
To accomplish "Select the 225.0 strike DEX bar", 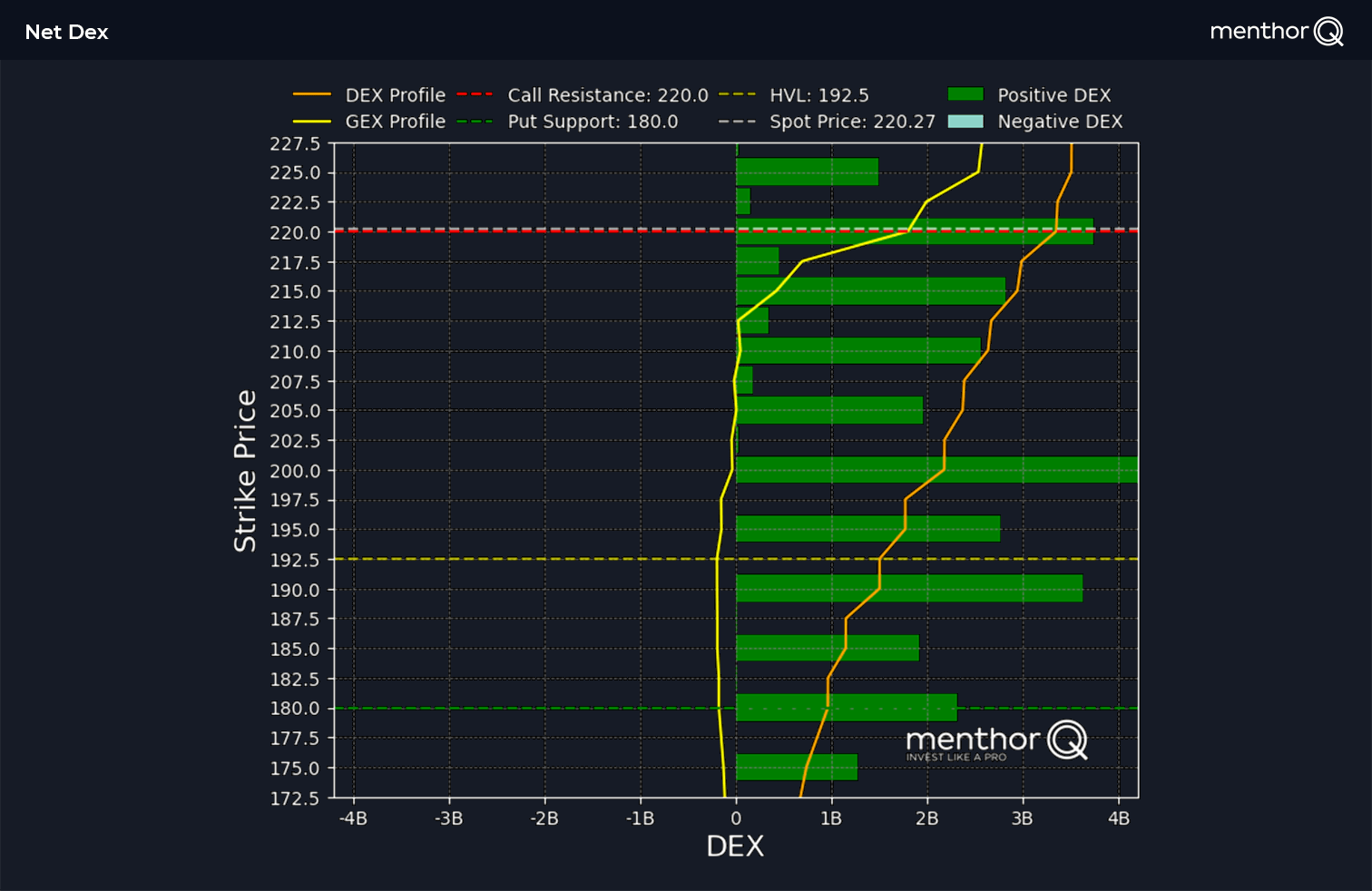I will coord(808,172).
